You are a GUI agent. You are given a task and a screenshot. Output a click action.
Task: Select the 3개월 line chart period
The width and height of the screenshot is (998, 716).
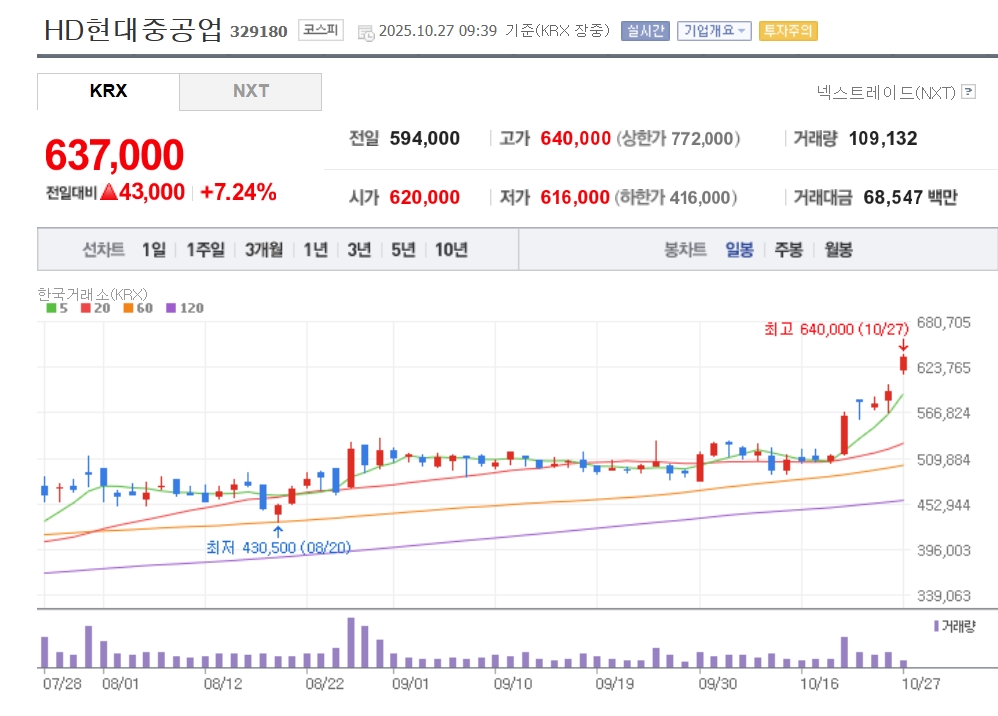click(x=264, y=249)
